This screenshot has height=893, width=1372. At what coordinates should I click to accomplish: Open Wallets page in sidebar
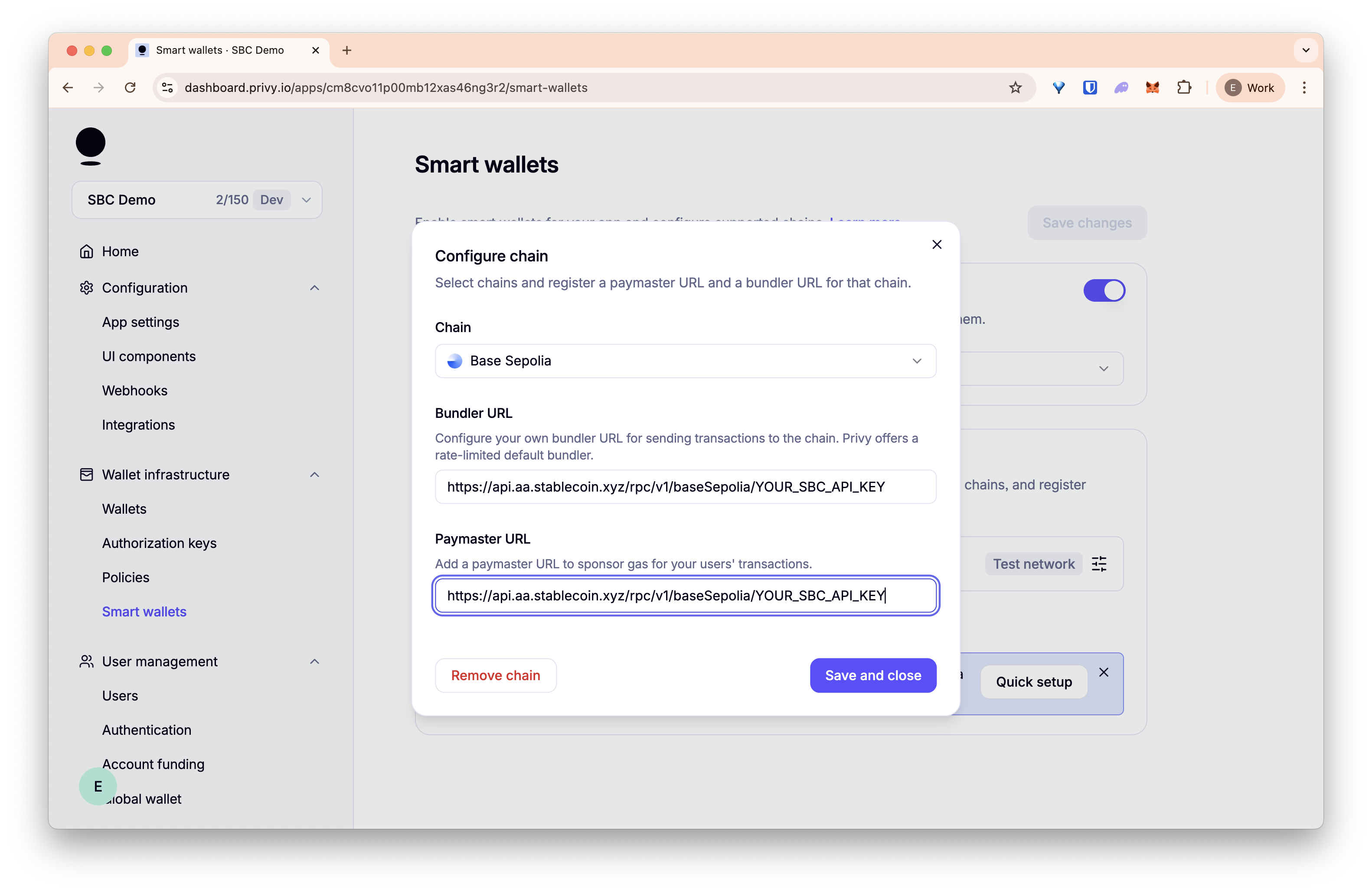pos(124,509)
